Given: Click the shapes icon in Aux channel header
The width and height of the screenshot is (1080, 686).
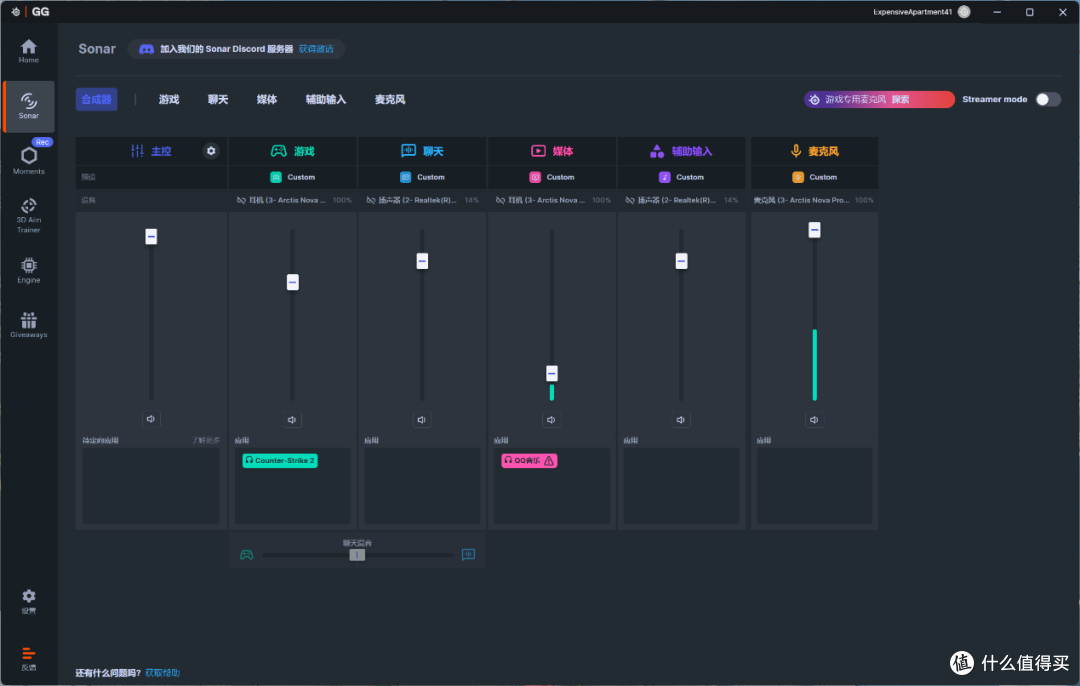Looking at the screenshot, I should (656, 151).
